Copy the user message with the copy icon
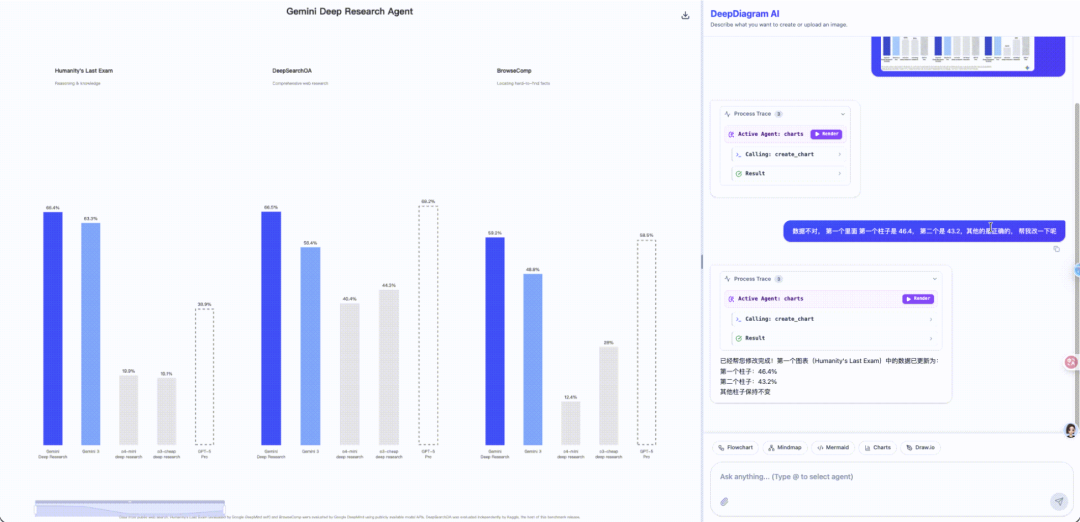This screenshot has width=1080, height=522. [1056, 249]
